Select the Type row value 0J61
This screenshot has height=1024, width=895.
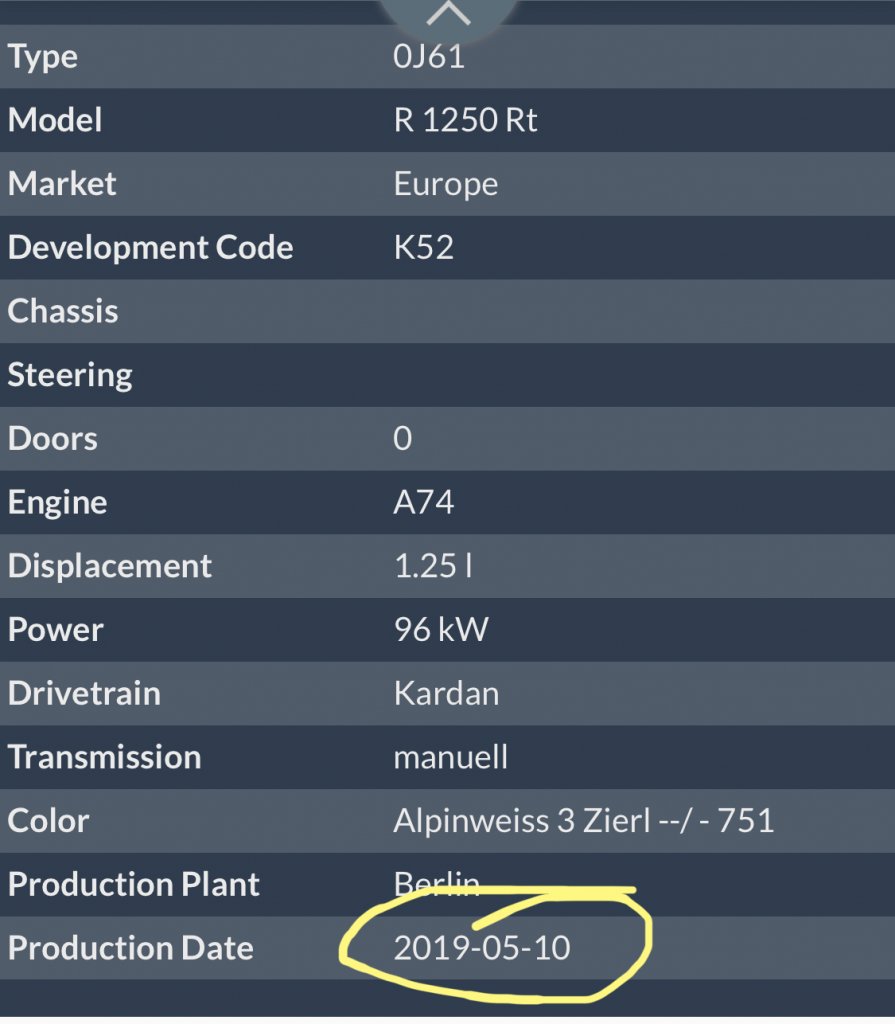tap(429, 56)
